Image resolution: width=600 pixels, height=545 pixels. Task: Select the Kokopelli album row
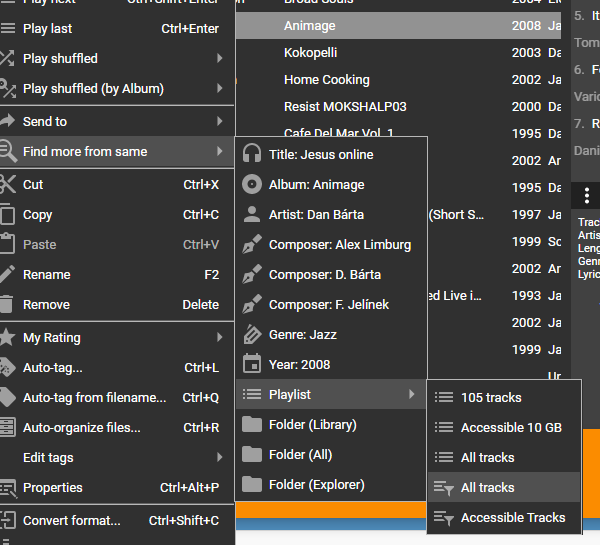[x=398, y=52]
